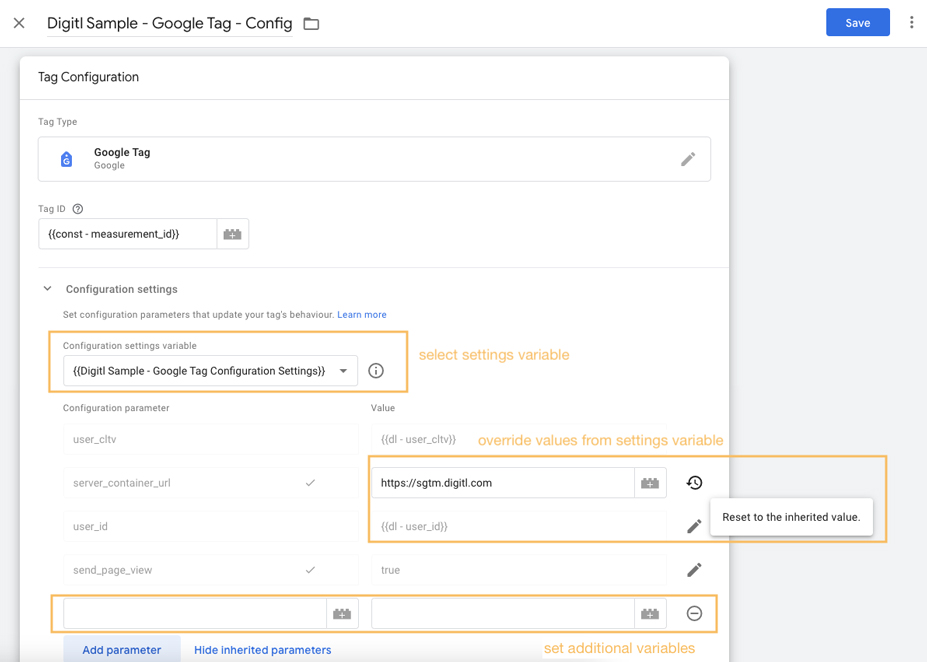Screen dimensions: 927x662
Task: Select the send_page_view parameter name
Action: 210,570
